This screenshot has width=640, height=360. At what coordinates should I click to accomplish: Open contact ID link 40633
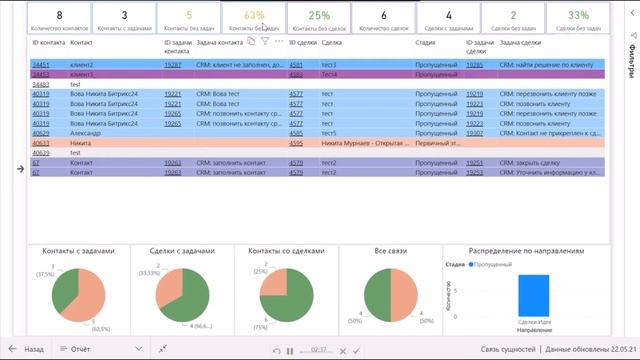(x=41, y=143)
